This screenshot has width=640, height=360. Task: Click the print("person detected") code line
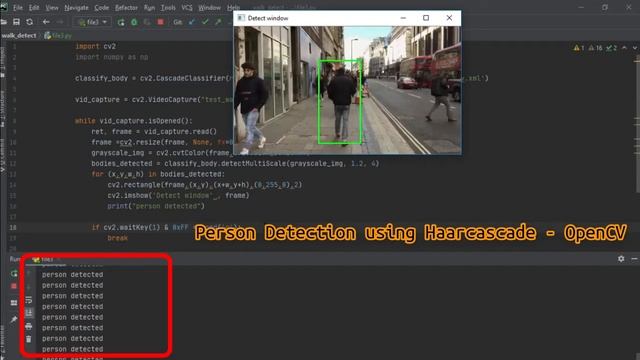(x=156, y=206)
